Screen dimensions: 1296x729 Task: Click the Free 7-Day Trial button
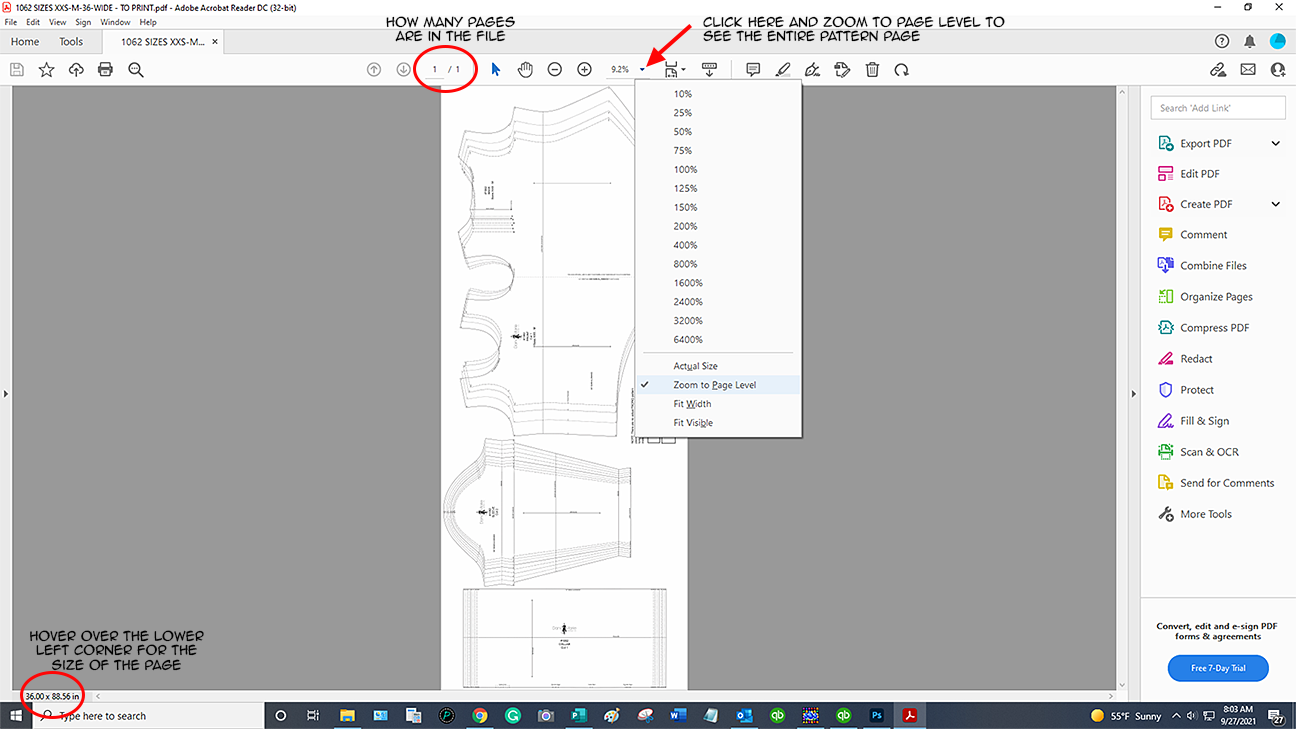click(x=1218, y=668)
